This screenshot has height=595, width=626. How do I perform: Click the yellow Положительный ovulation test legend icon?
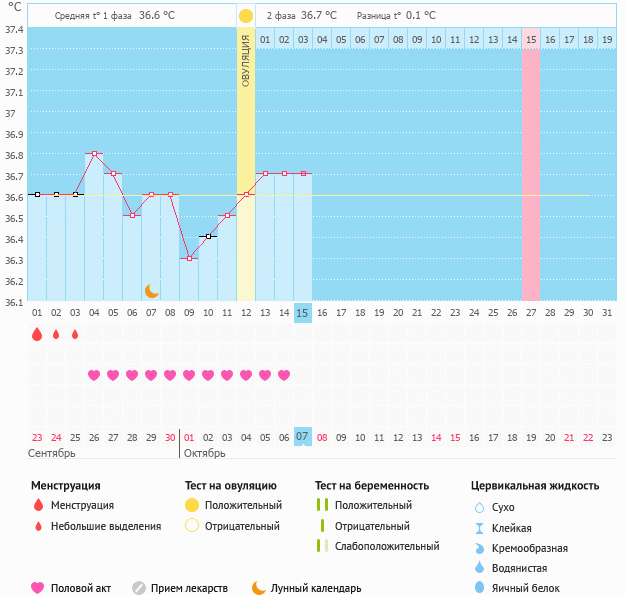[191, 506]
